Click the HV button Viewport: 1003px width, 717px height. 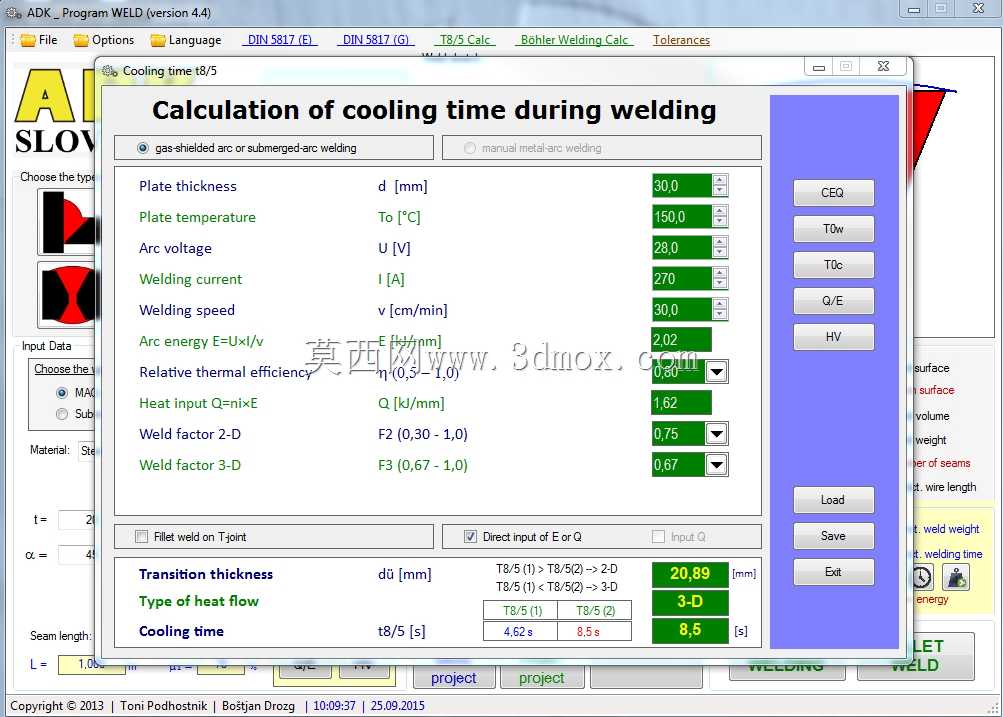pos(833,336)
